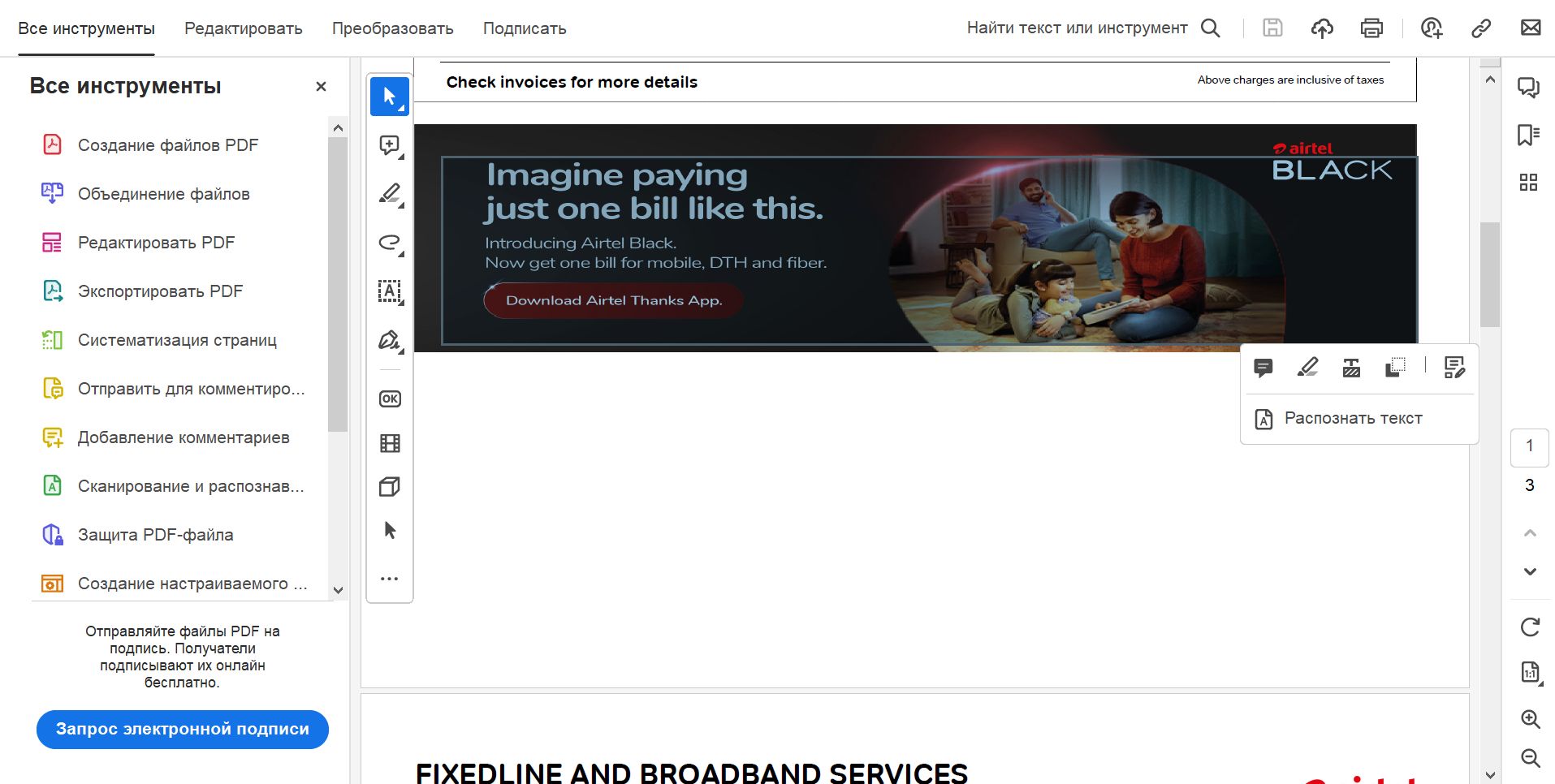This screenshot has width=1555, height=784.
Task: Click the tools panel vertical scrollbar thumb
Action: pyautogui.click(x=338, y=285)
